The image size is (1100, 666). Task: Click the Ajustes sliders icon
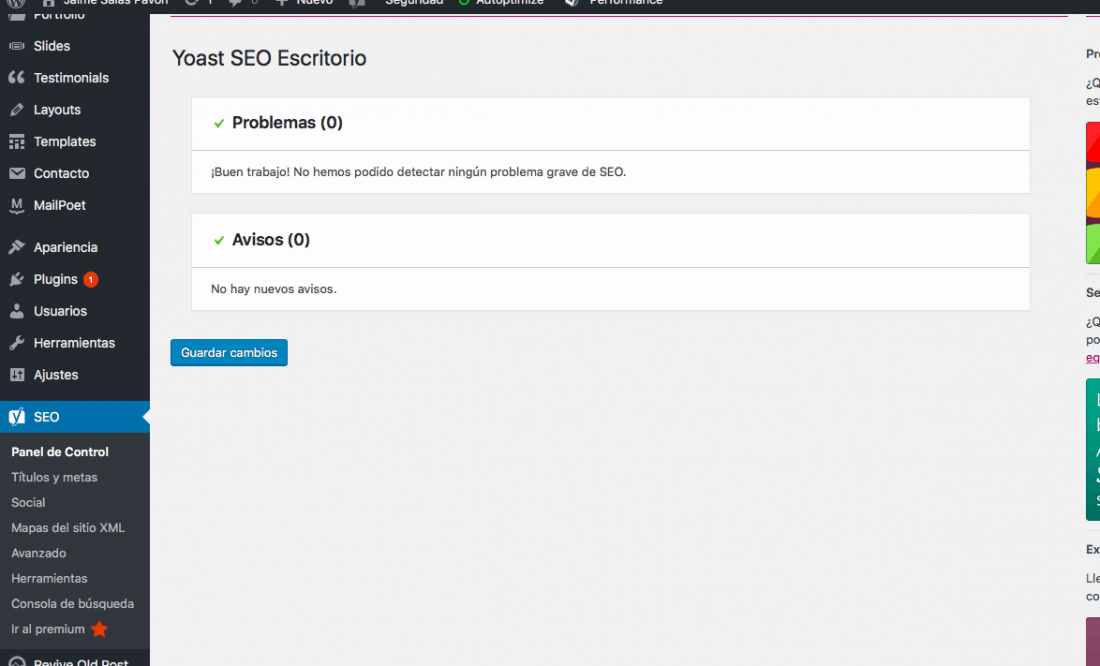coord(17,375)
